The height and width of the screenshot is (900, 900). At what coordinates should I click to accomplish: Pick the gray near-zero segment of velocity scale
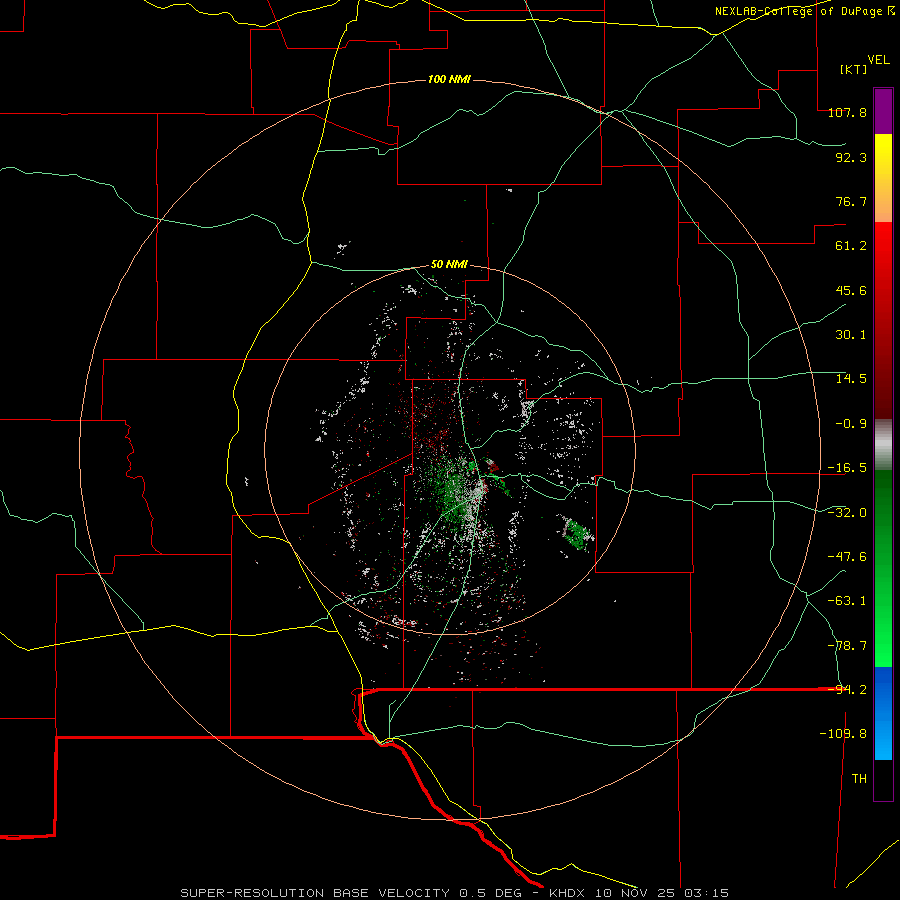(883, 445)
